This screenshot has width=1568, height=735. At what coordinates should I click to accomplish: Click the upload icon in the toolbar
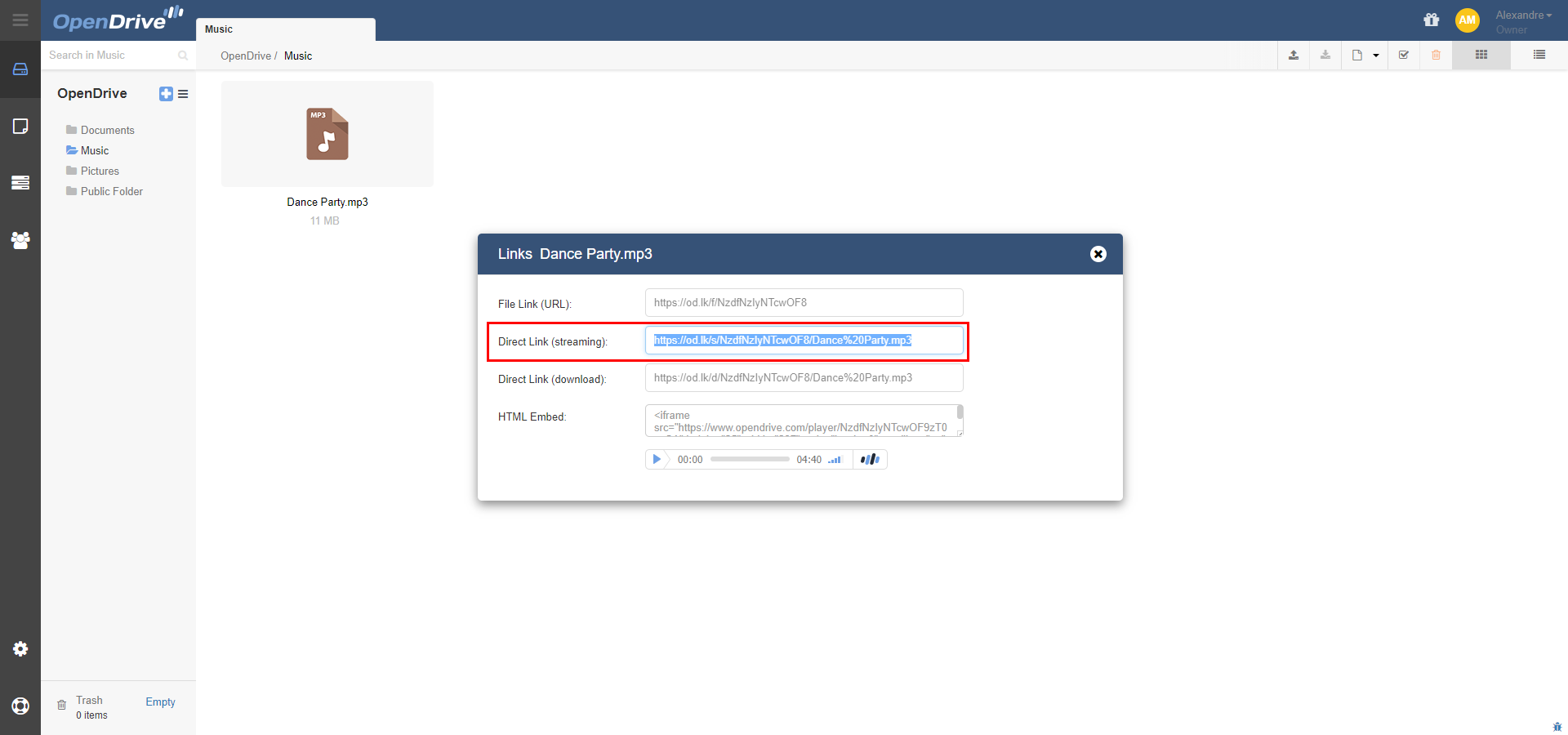[1294, 56]
